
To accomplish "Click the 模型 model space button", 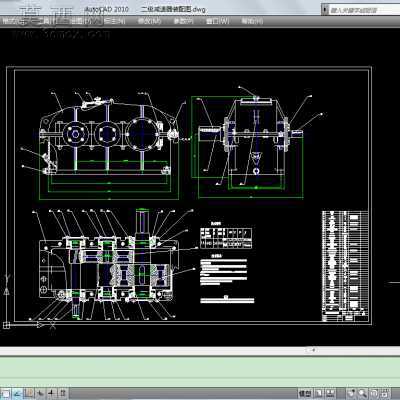I will coord(305,394).
